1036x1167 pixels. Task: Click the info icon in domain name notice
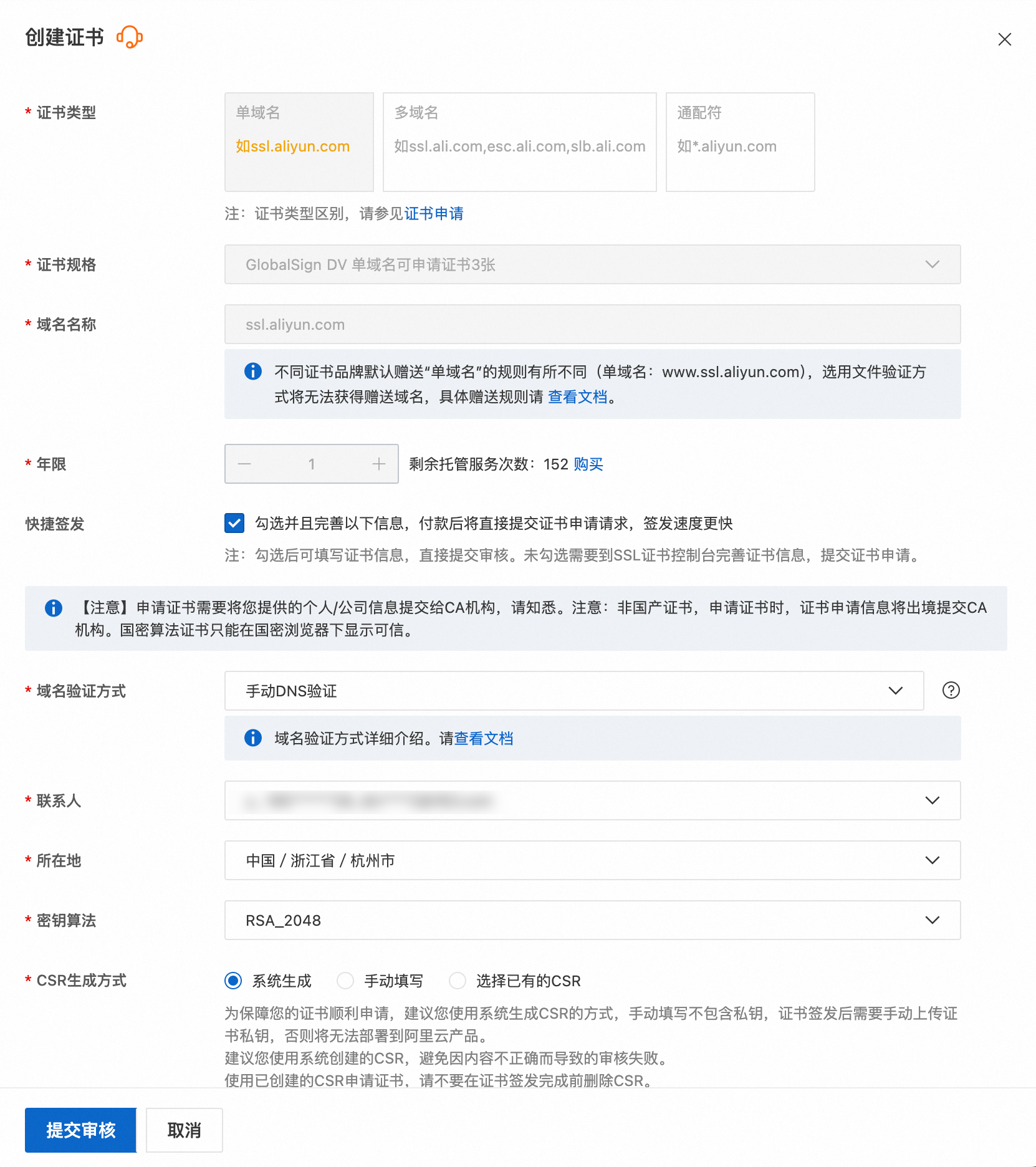click(253, 372)
